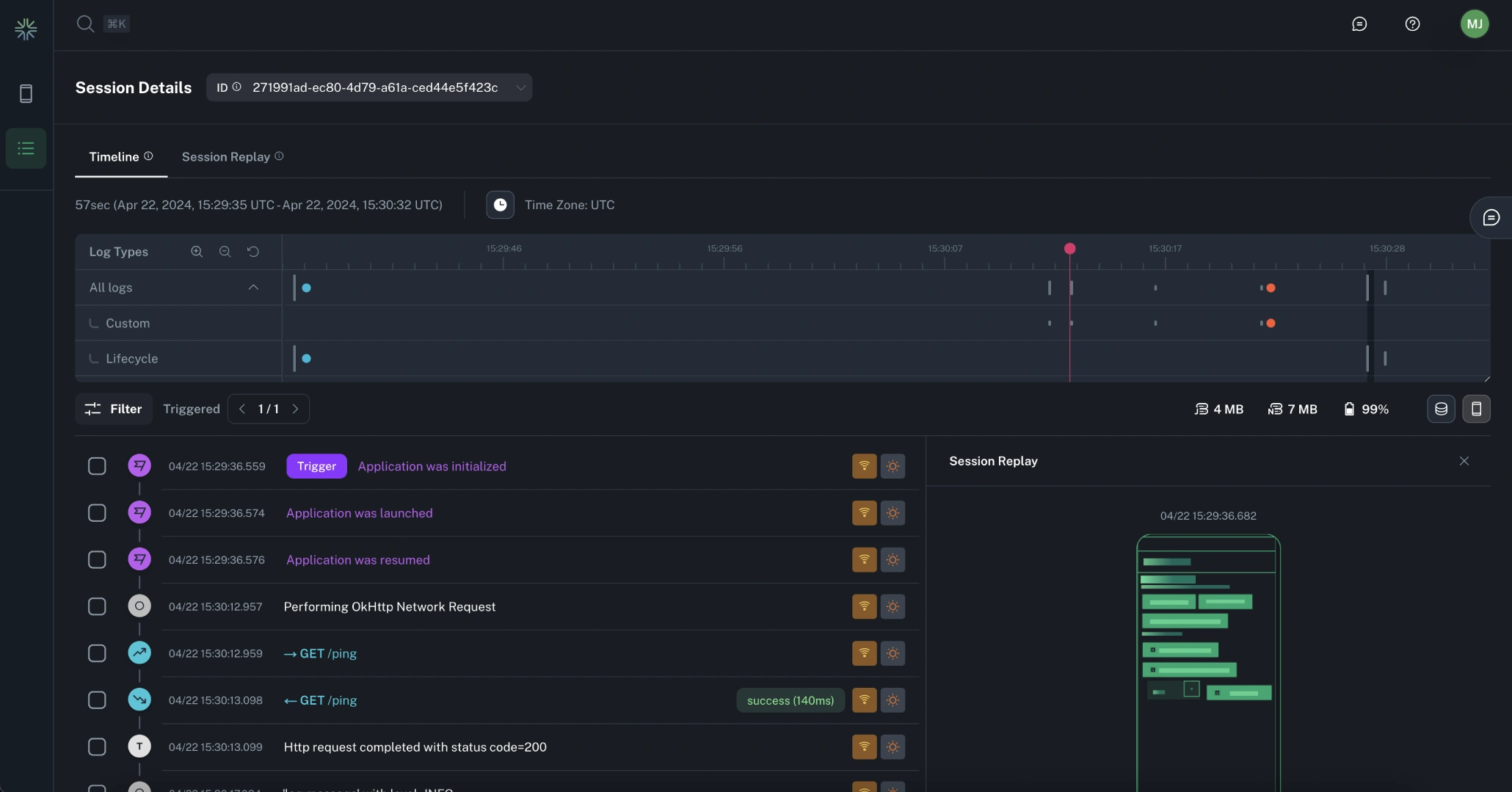The width and height of the screenshot is (1512, 792).
Task: Open the MJ account menu
Action: coord(1475,23)
